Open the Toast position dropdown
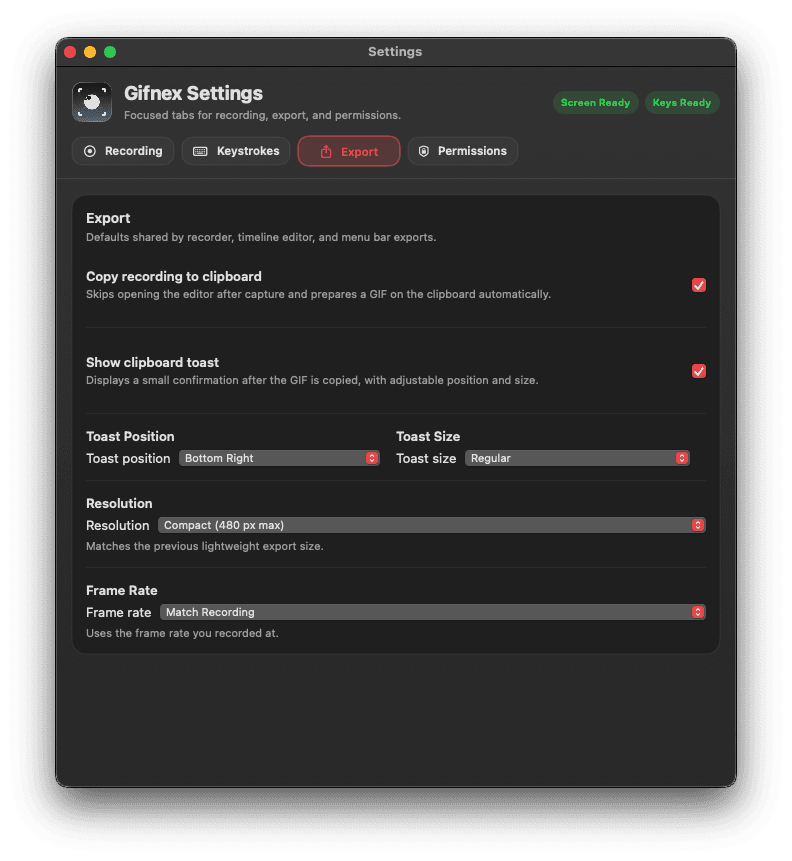This screenshot has height=861, width=792. (x=279, y=458)
